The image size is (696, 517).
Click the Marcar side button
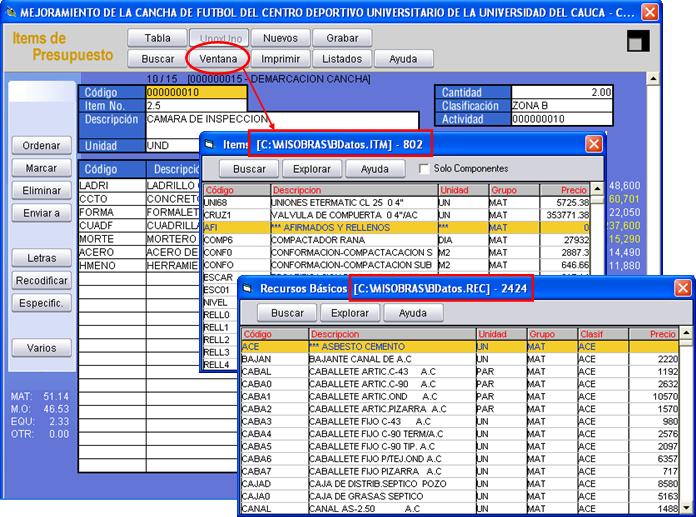coord(41,168)
